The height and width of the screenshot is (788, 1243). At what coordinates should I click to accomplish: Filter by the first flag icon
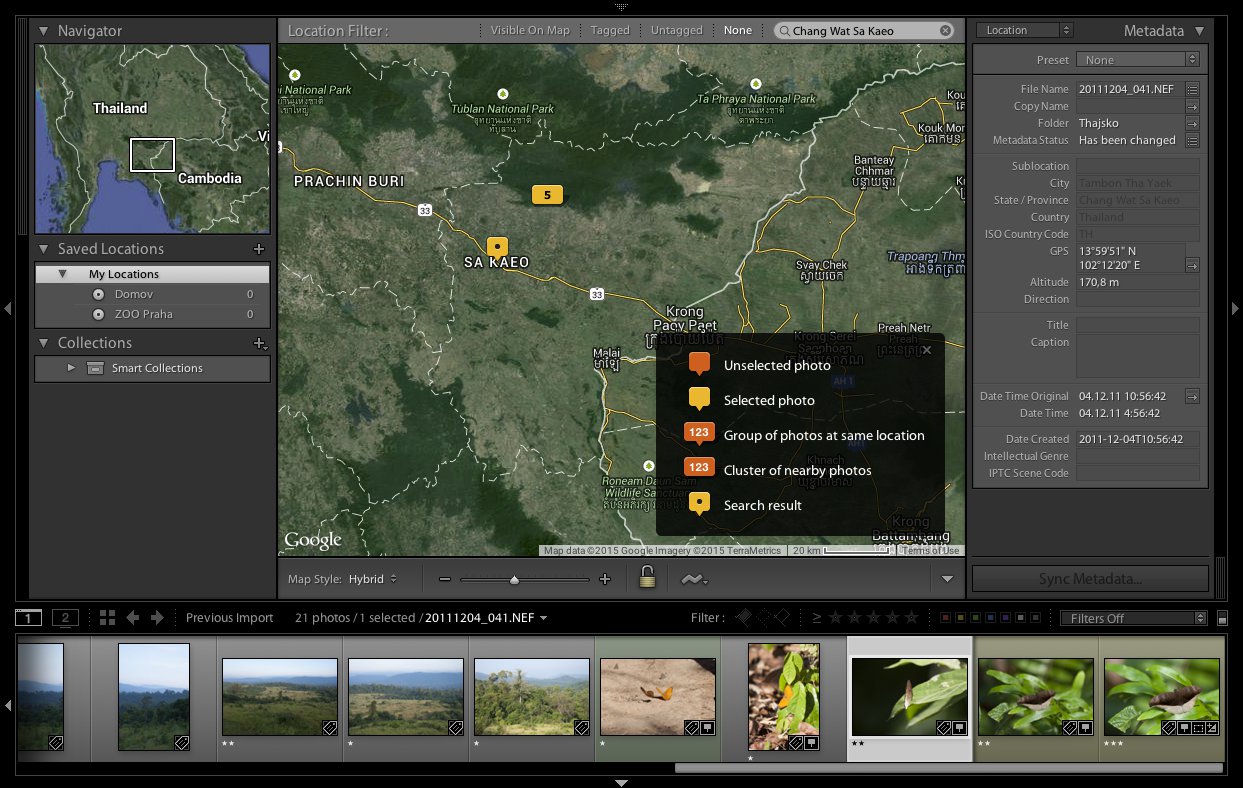(744, 618)
